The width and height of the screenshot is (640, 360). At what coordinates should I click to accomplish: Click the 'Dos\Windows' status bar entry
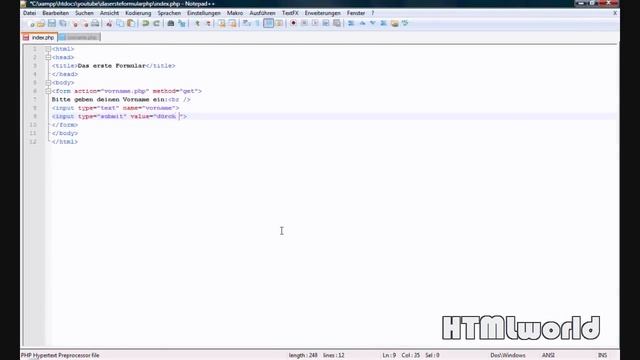pos(508,356)
